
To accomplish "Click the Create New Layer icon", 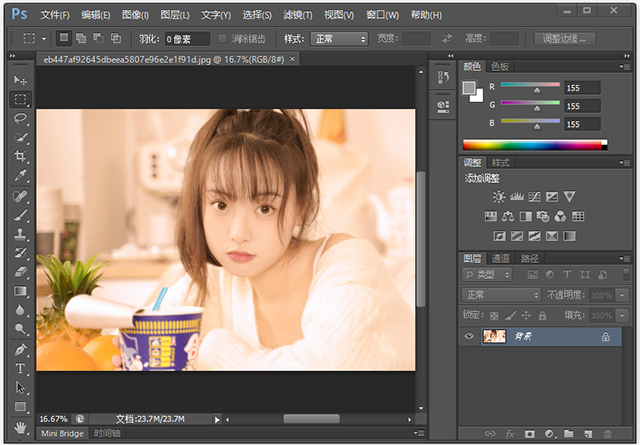I will click(x=587, y=434).
